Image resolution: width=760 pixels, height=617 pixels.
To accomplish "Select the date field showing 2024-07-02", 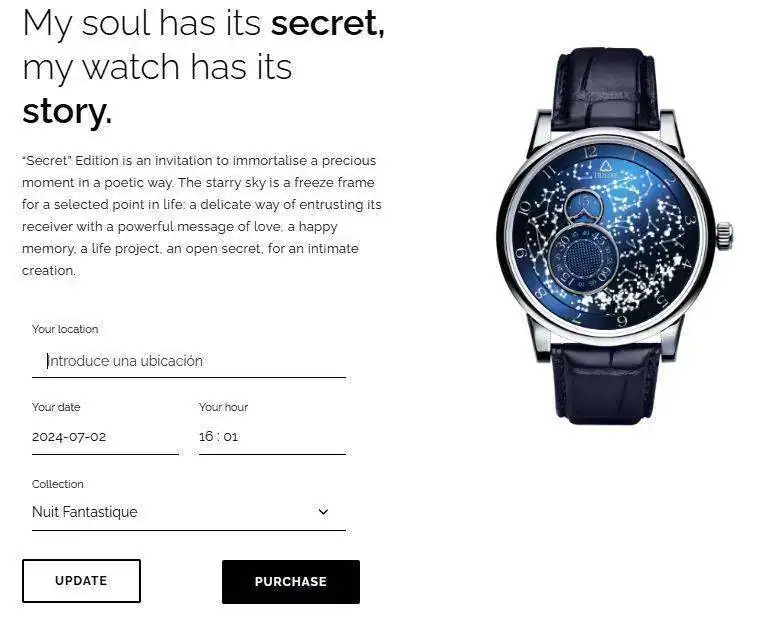I will [x=105, y=437].
